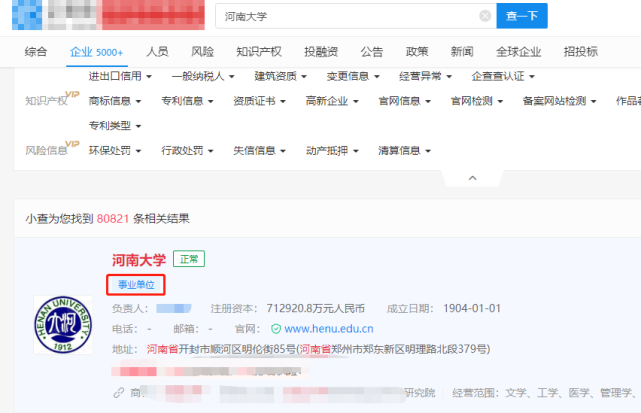Click the registered capital 712920.8万元人民币
Image resolution: width=641 pixels, height=413 pixels.
(x=316, y=308)
